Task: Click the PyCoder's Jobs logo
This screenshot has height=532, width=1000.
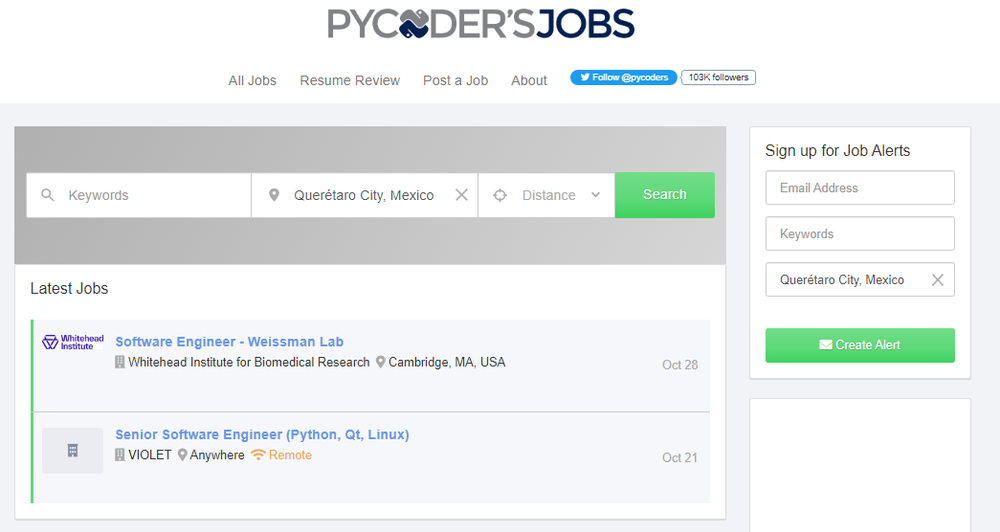Action: click(481, 24)
